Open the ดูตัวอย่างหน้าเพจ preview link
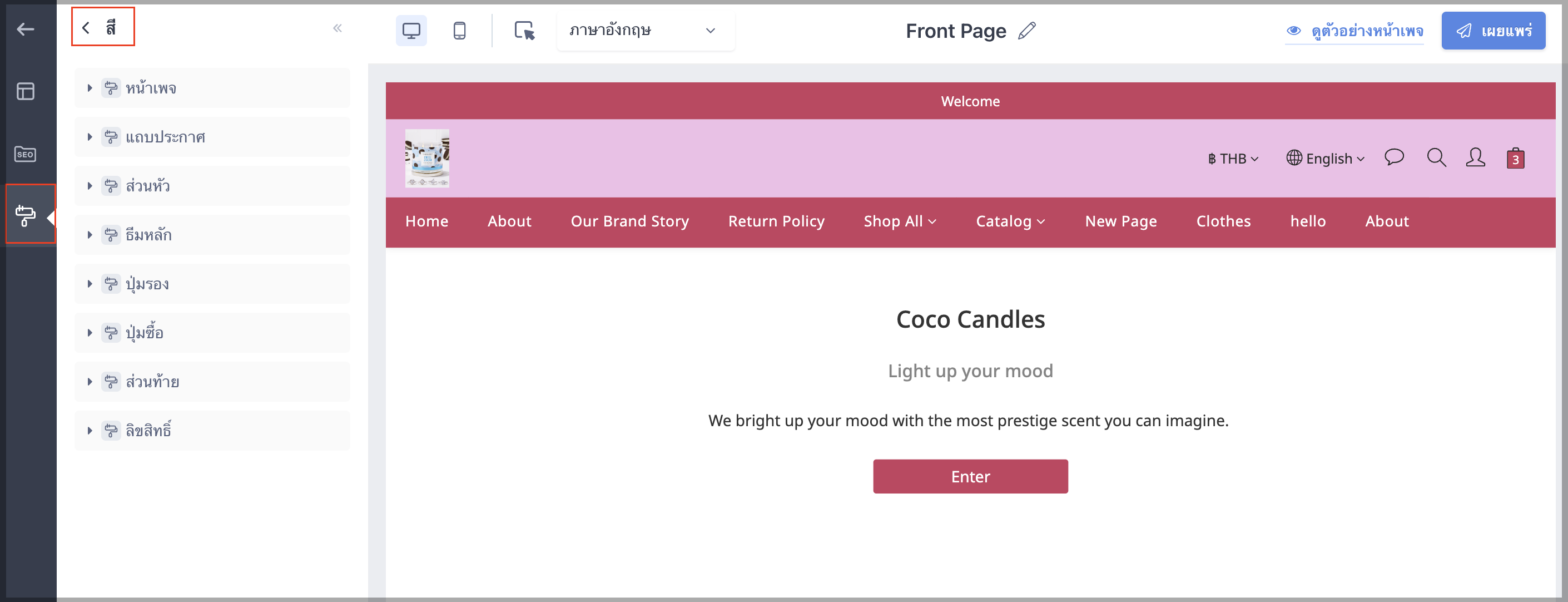The width and height of the screenshot is (1568, 602). point(1354,31)
